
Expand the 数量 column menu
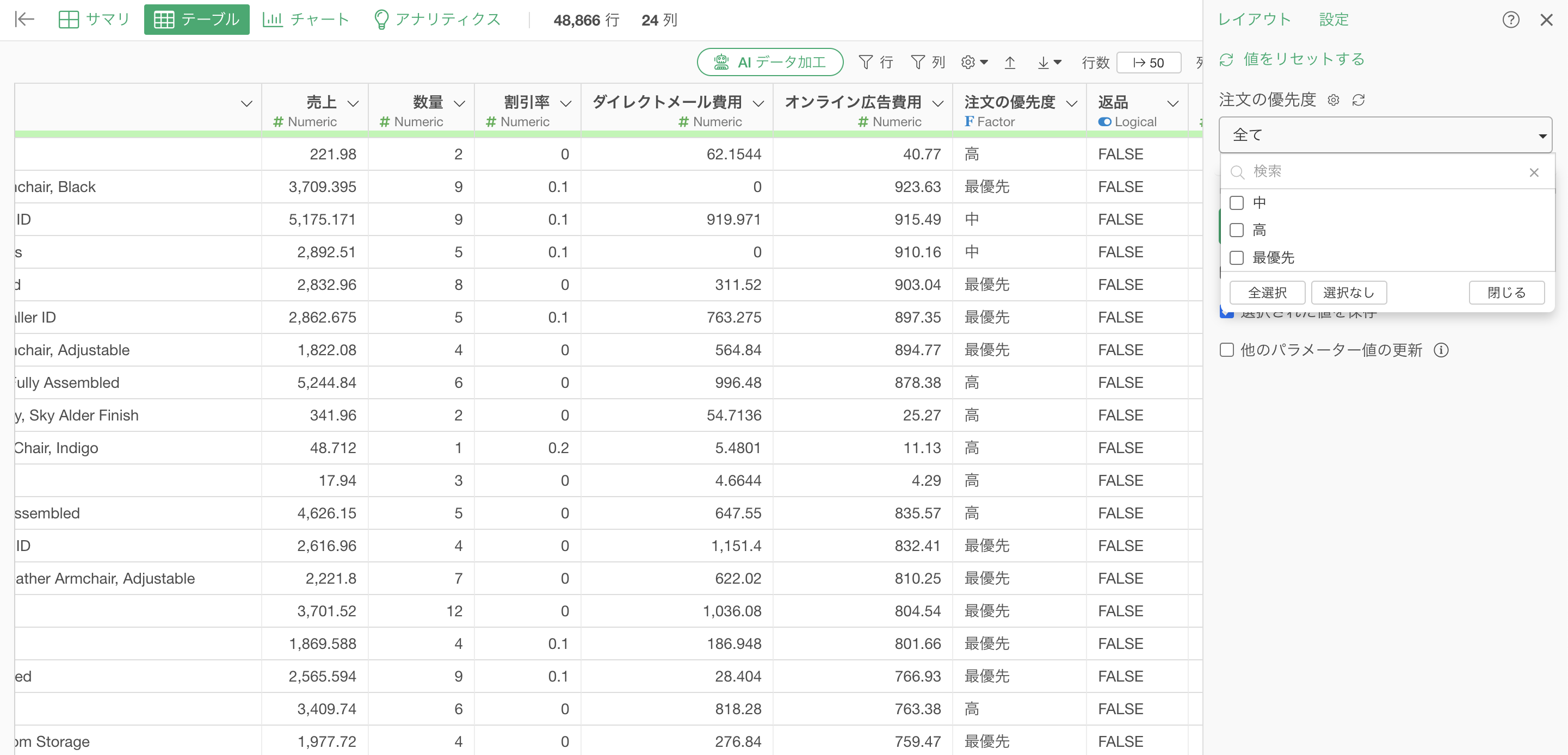[460, 103]
